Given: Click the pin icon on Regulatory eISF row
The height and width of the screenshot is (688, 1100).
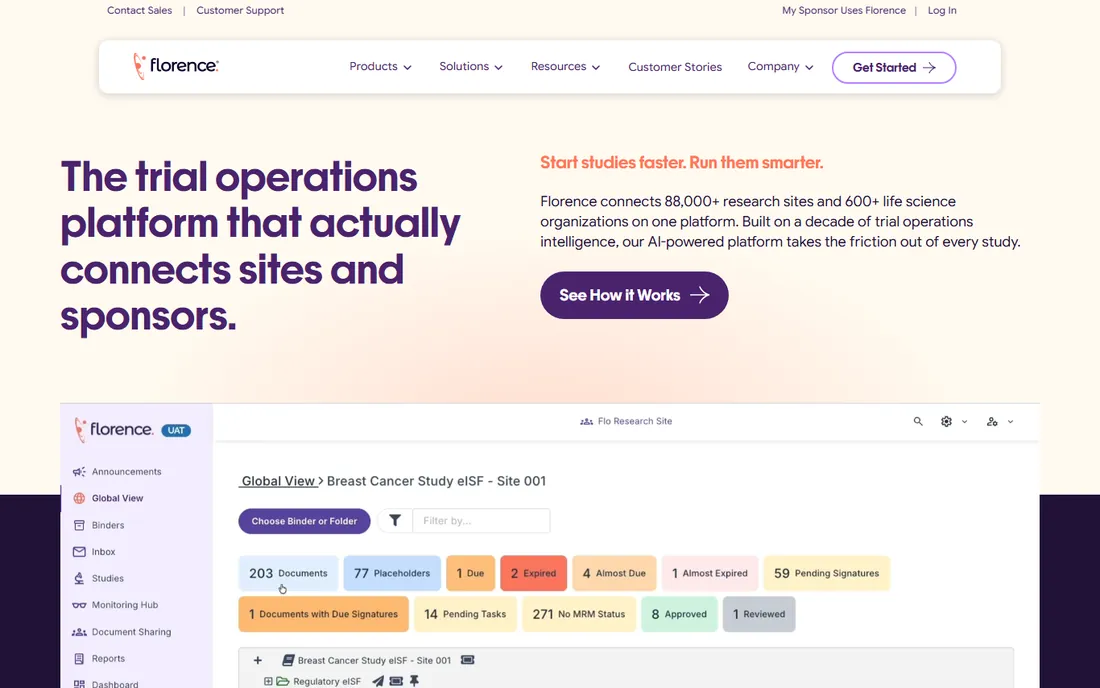Looking at the screenshot, I should click(415, 680).
